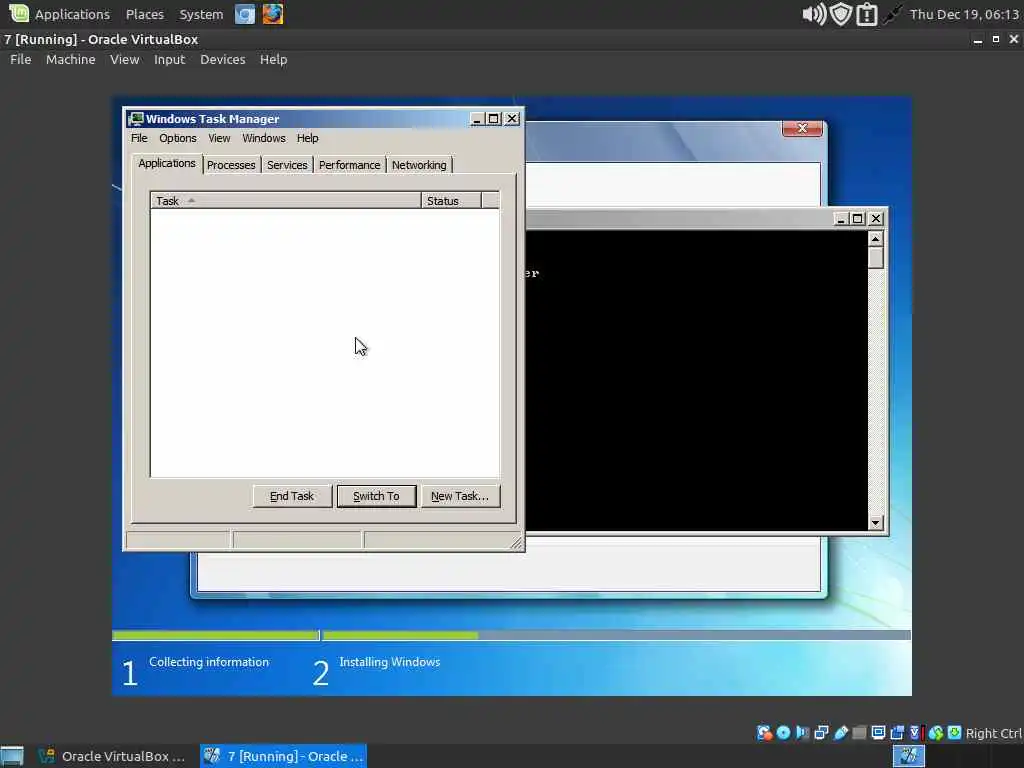Click the mouse integration status icon
This screenshot has width=1024, height=768.
(936, 733)
